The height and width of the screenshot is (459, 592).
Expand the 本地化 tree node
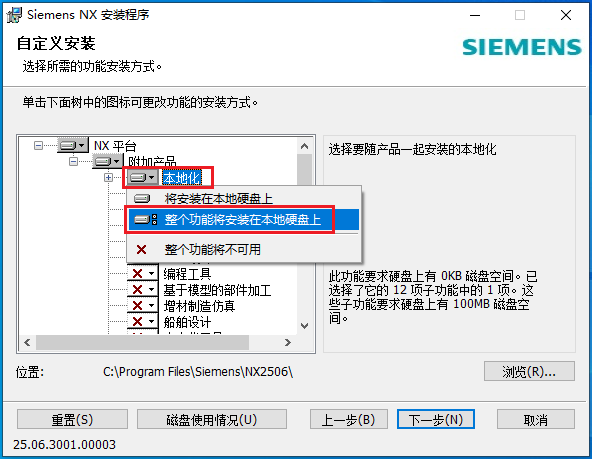click(x=108, y=177)
